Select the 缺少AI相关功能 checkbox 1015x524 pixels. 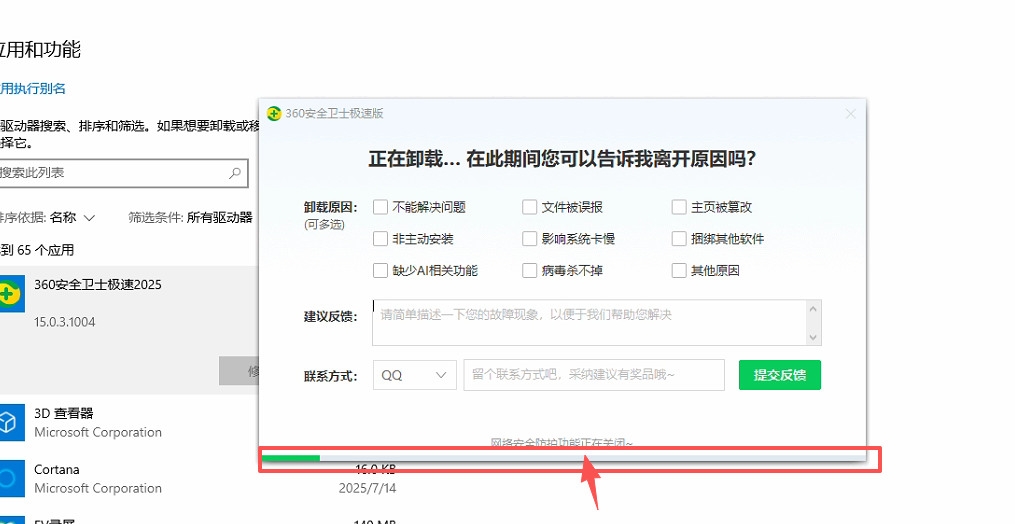tap(380, 271)
